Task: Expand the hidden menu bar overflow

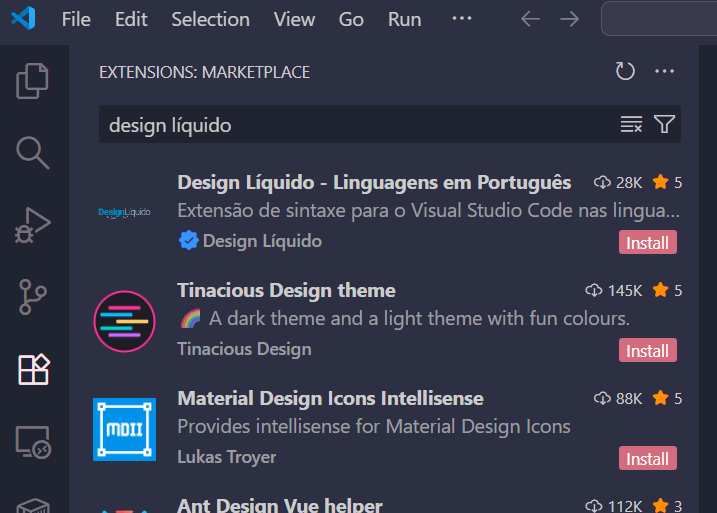Action: click(x=461, y=19)
